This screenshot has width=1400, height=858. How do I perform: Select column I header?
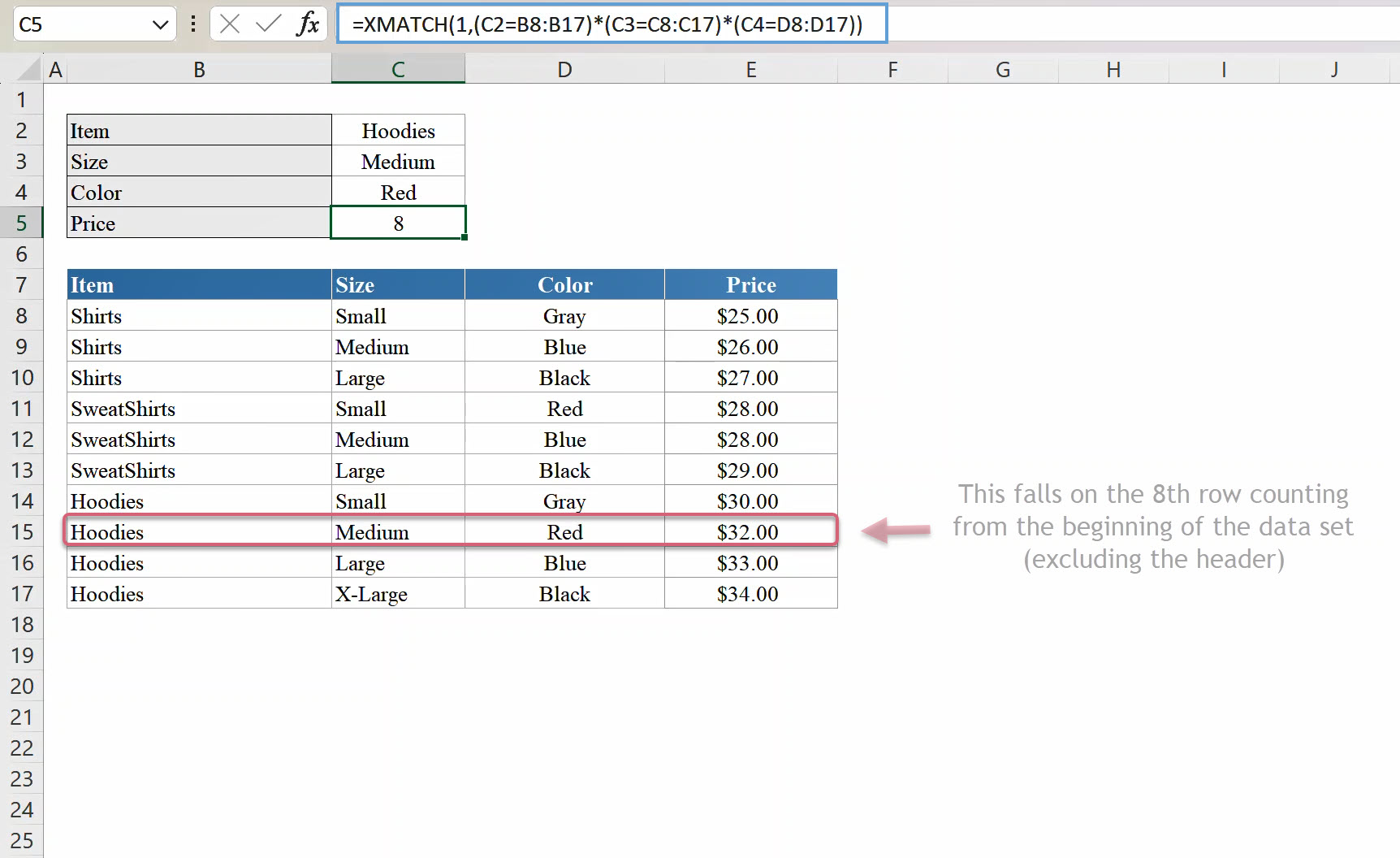click(x=1224, y=70)
